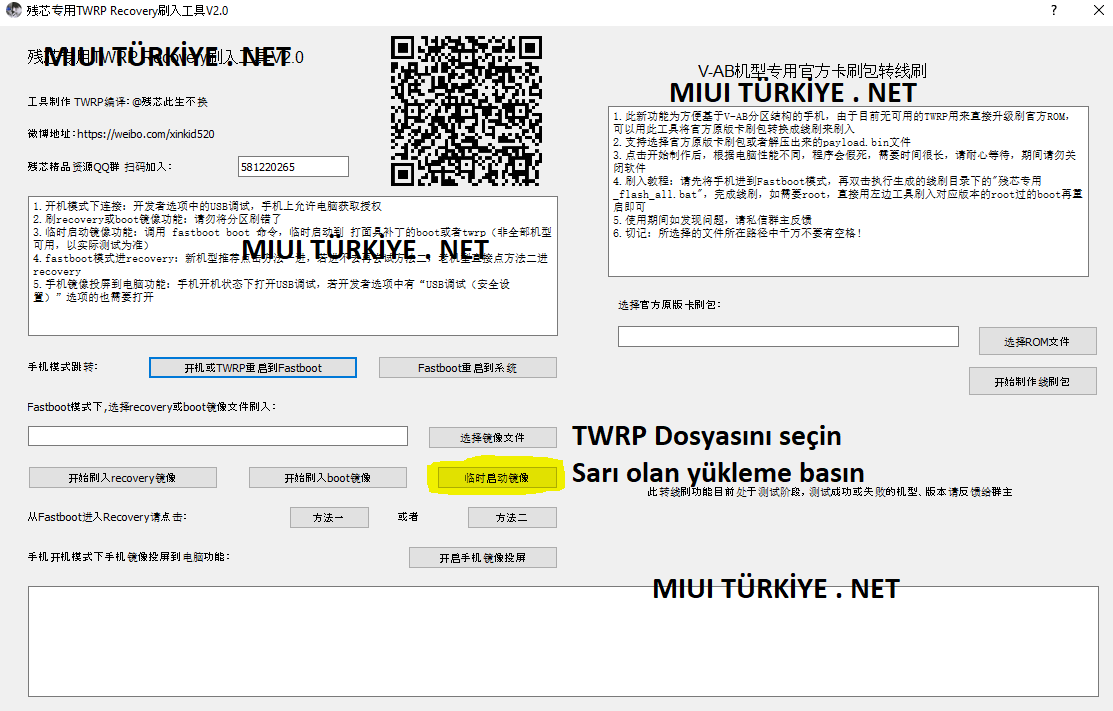Click 选择ROM文件 button

pos(1037,341)
